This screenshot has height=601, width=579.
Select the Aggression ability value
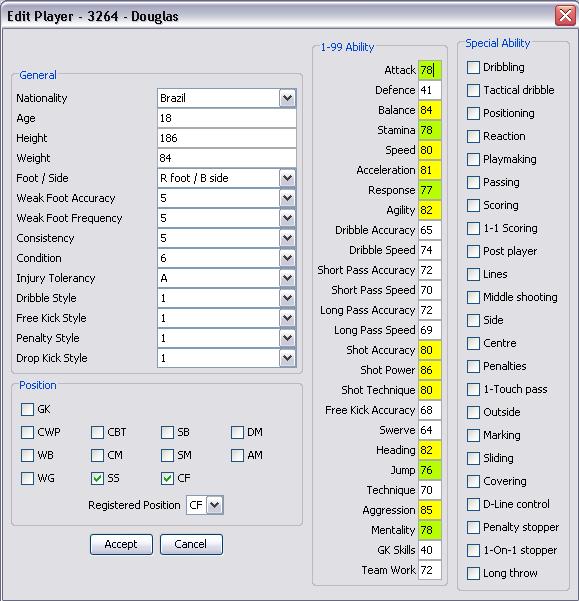pyautogui.click(x=430, y=510)
